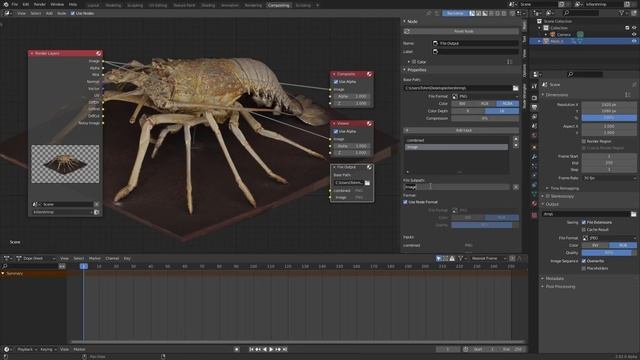Click the remove X beside File Subpath
This screenshot has width=640, height=360.
516,187
